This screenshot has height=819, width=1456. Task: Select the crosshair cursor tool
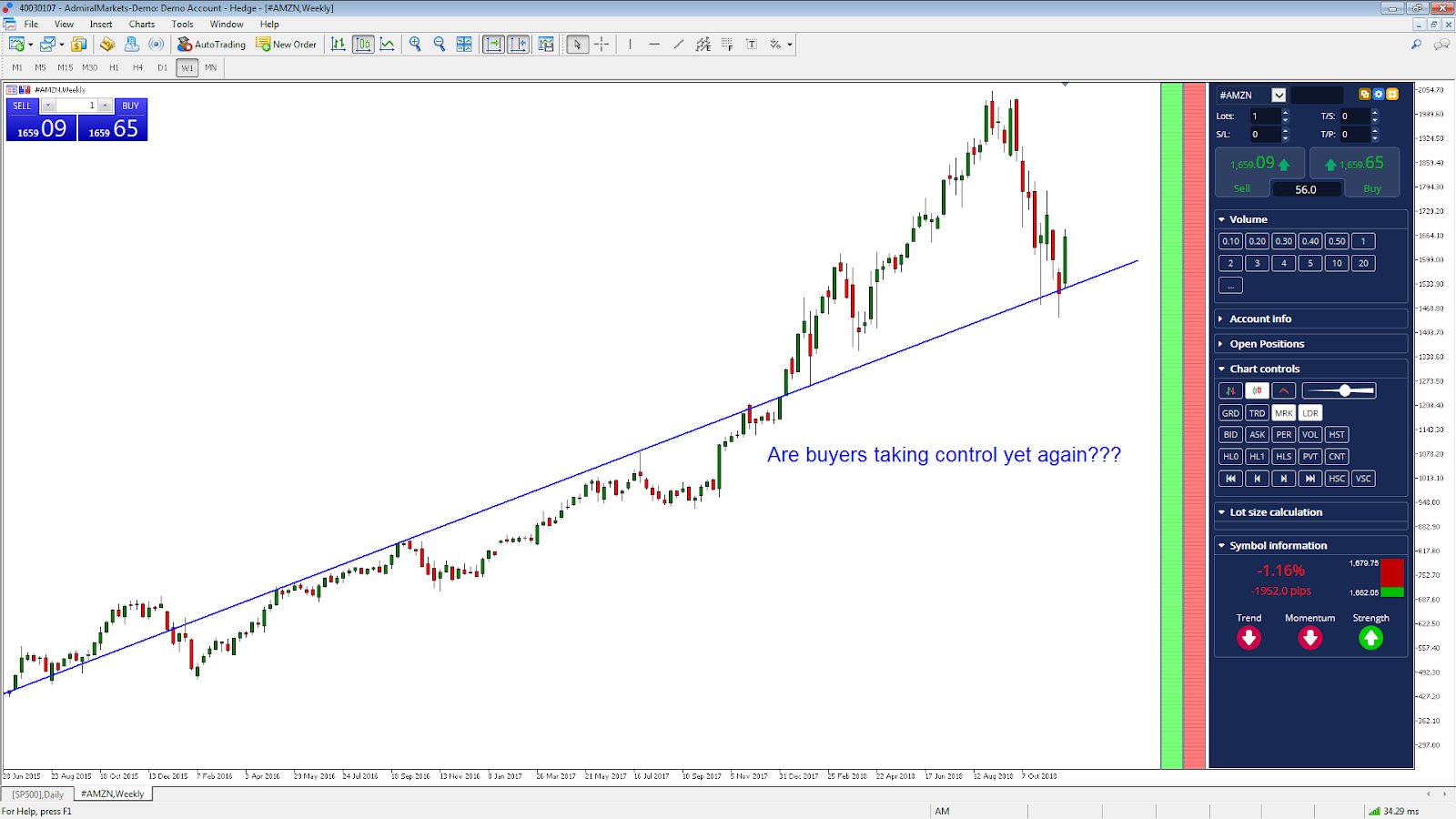(602, 44)
